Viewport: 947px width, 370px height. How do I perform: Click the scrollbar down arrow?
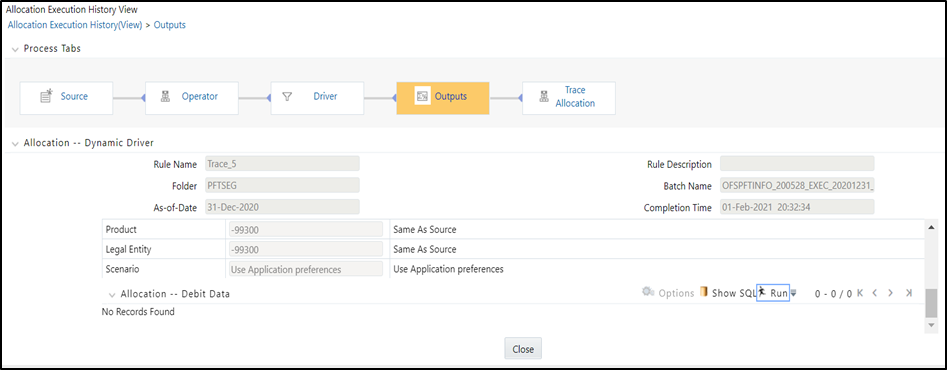(931, 325)
